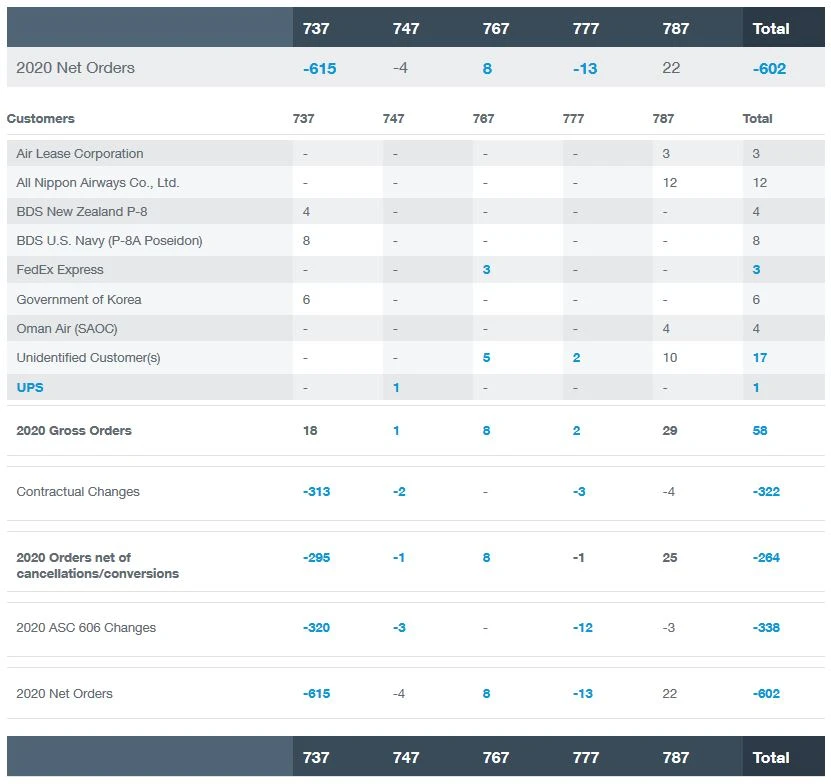
Task: Click the Government of Korea row label
Action: (79, 299)
